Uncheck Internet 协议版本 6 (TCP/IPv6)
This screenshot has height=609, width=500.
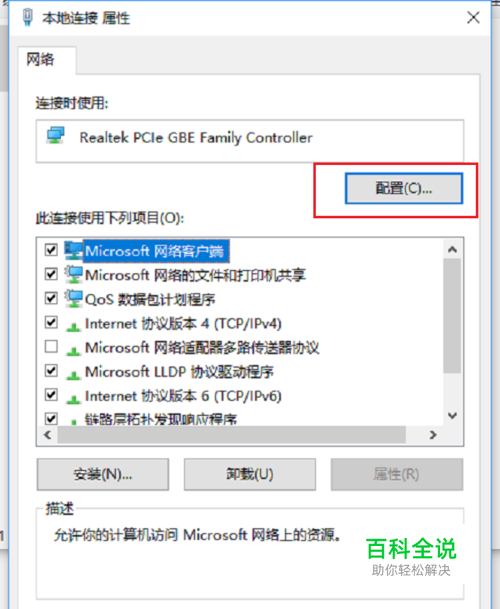[x=51, y=395]
